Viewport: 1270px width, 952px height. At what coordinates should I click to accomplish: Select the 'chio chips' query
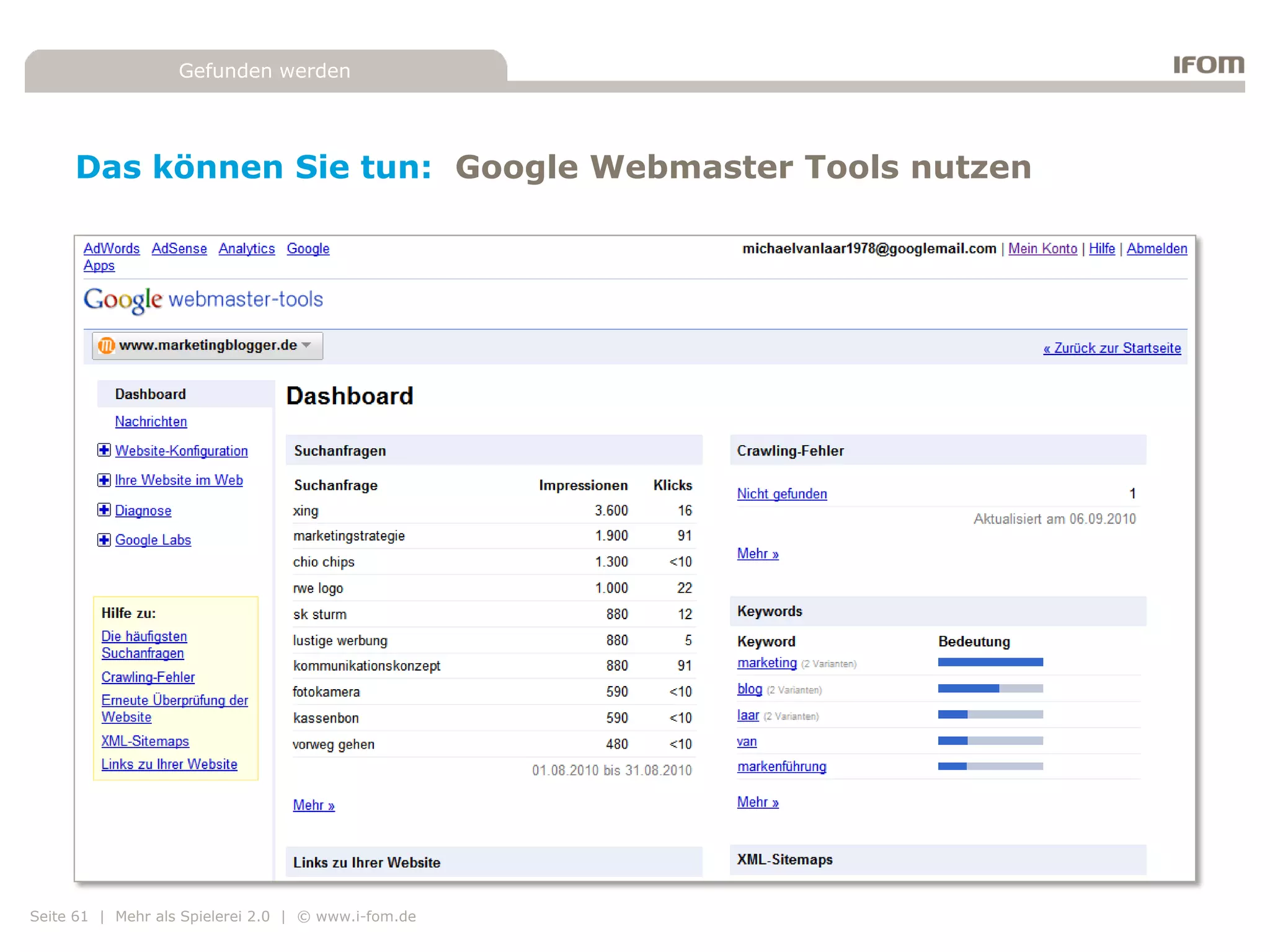(493, 562)
